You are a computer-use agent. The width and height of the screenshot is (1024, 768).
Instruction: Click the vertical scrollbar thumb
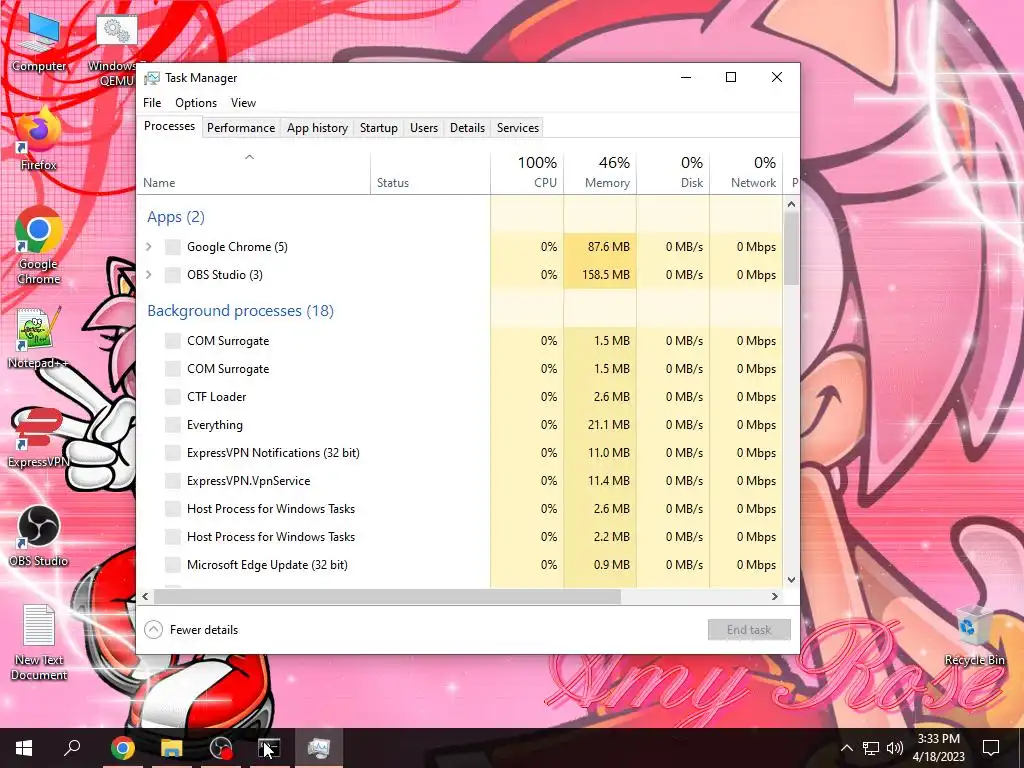tap(792, 248)
